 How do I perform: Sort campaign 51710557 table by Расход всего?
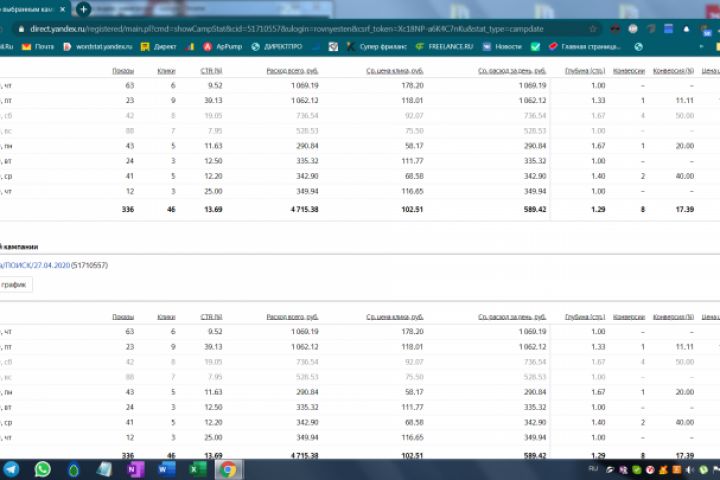point(292,317)
